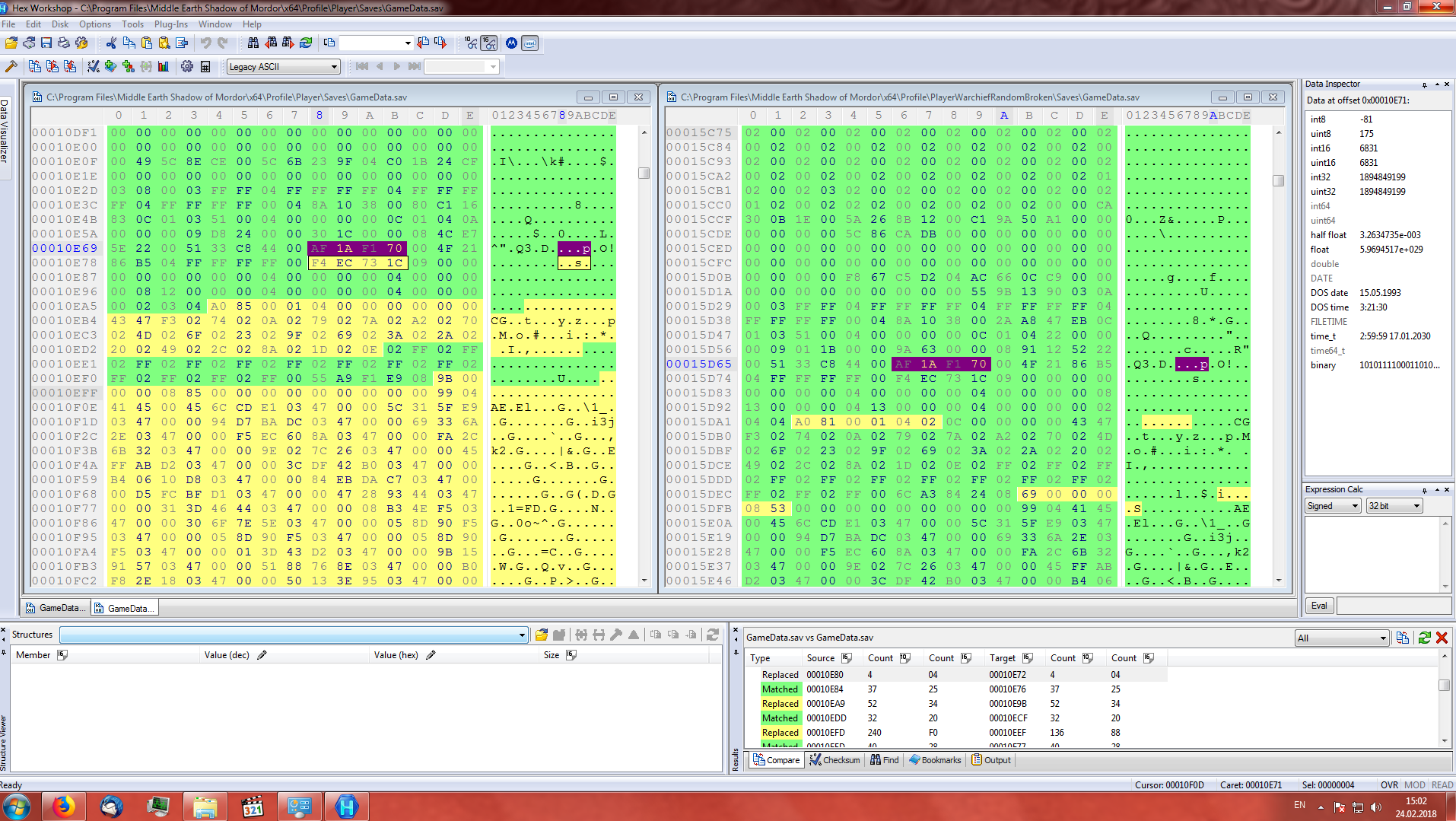This screenshot has height=821, width=1456.
Task: Click the hammer tool icon
Action: tap(11, 67)
